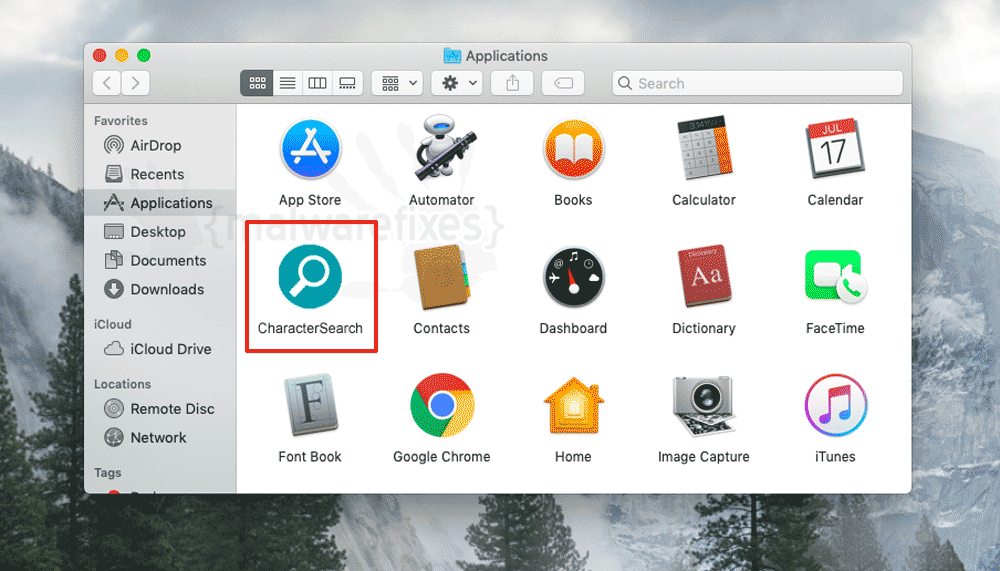Select the Image Capture camera icon
This screenshot has width=1000, height=571.
pyautogui.click(x=704, y=406)
